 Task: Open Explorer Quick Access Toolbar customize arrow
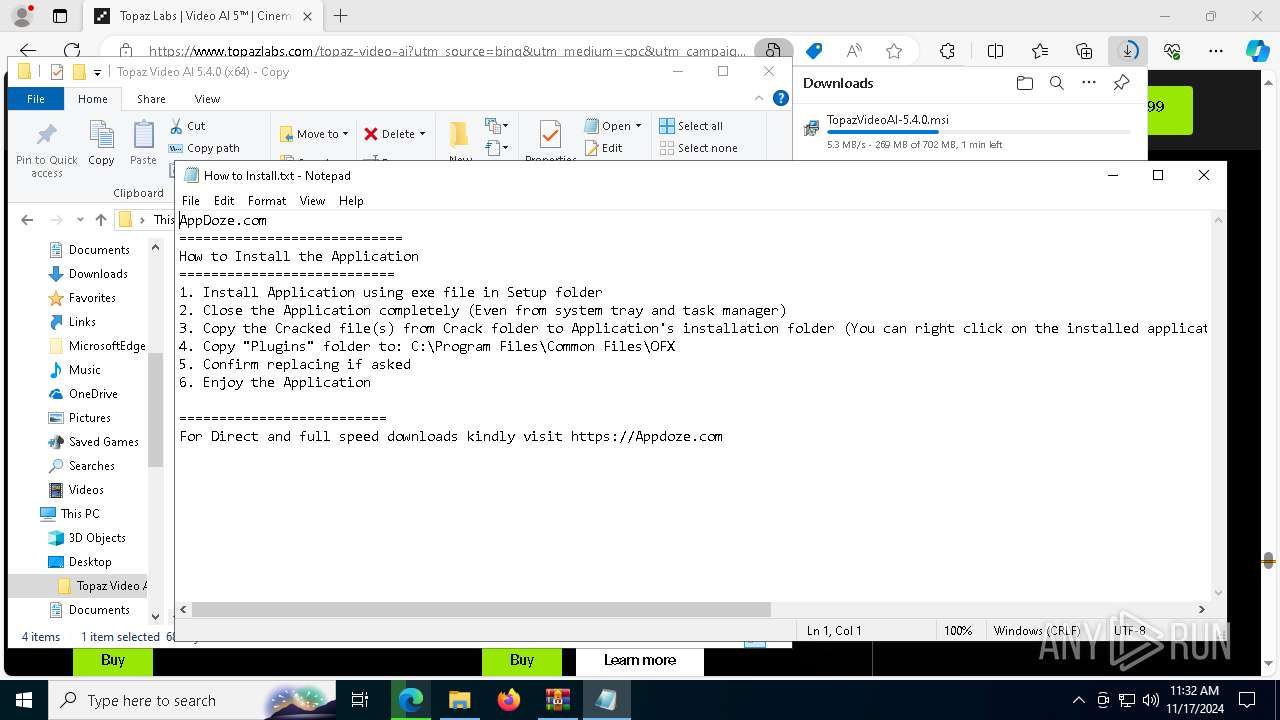(98, 72)
